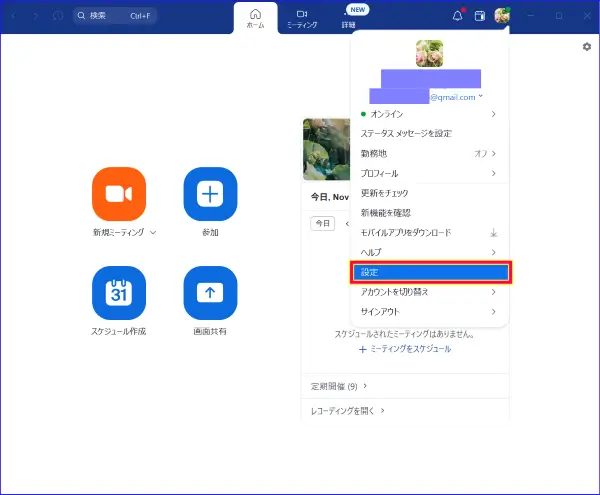This screenshot has height=495, width=600.
Task: Open アカウントを切り替え submenu
Action: pyautogui.click(x=429, y=292)
